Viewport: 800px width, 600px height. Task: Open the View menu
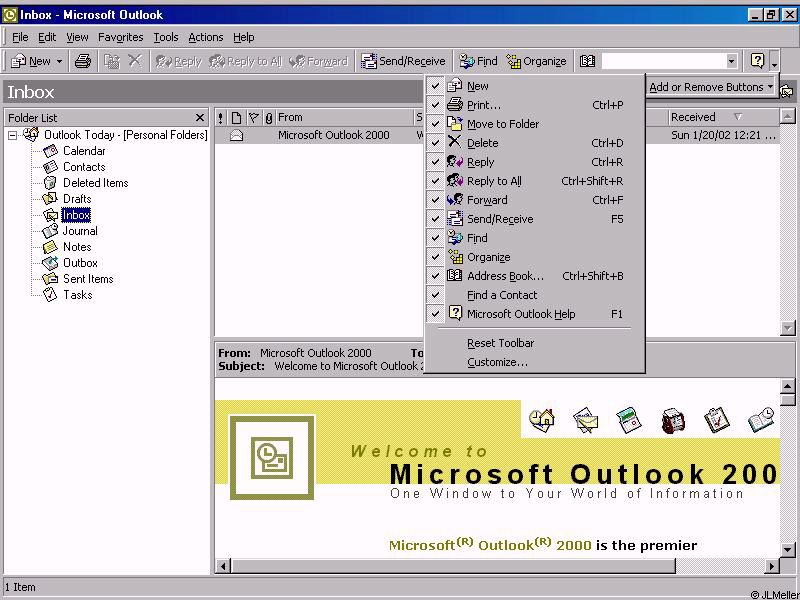click(77, 37)
